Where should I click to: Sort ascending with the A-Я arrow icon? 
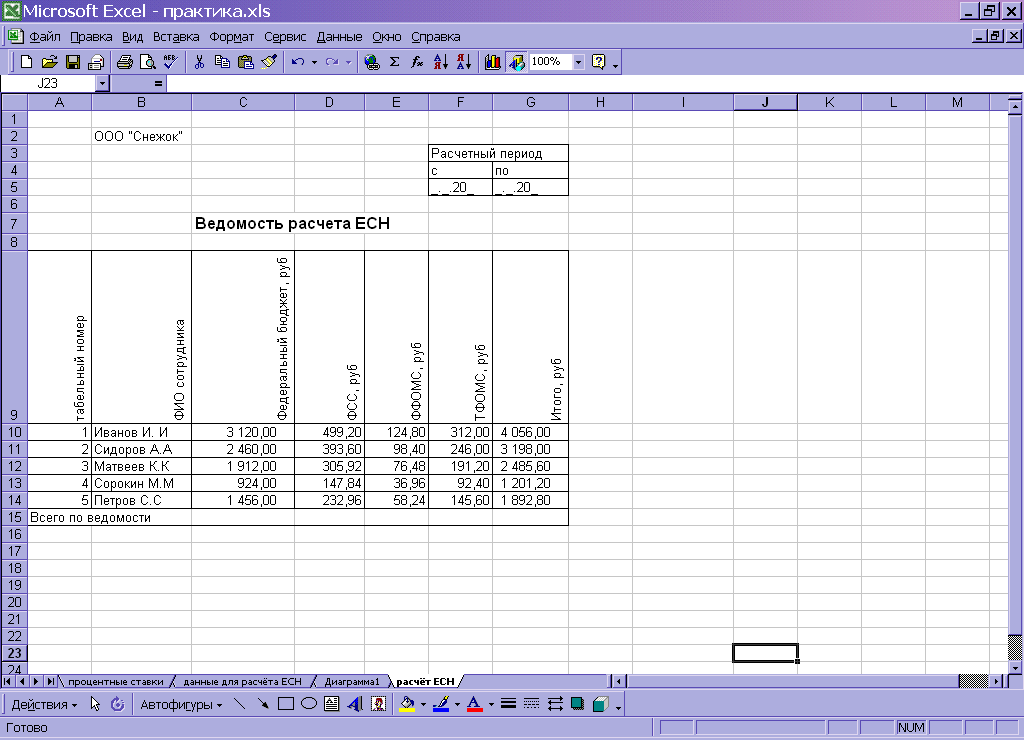click(441, 62)
